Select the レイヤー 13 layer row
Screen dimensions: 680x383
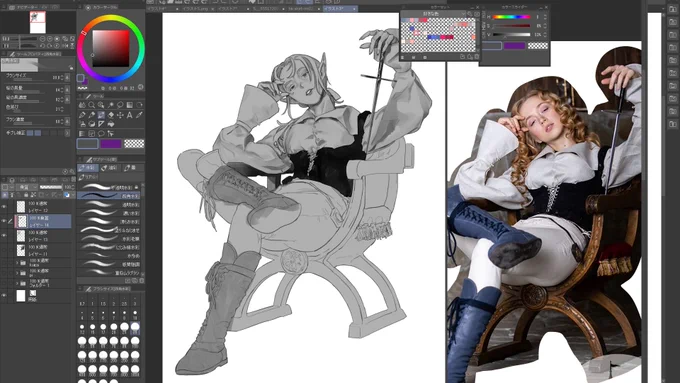(43, 236)
